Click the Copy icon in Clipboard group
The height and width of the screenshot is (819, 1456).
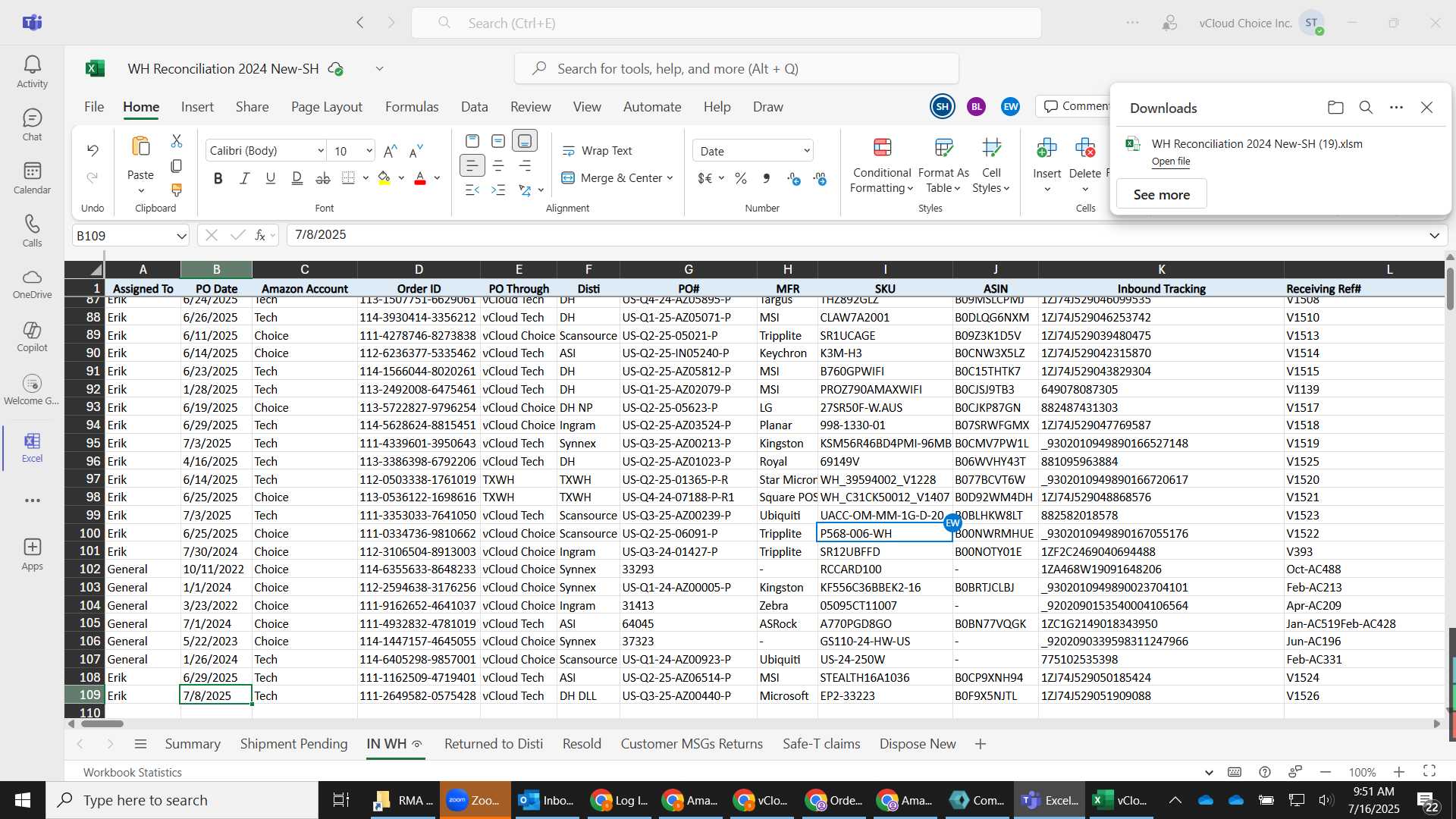pos(177,165)
